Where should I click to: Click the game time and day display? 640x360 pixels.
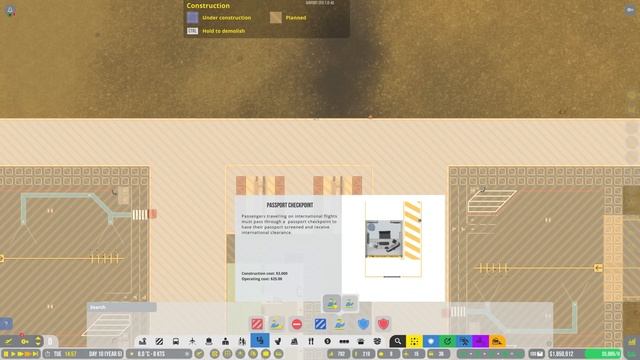point(83,354)
